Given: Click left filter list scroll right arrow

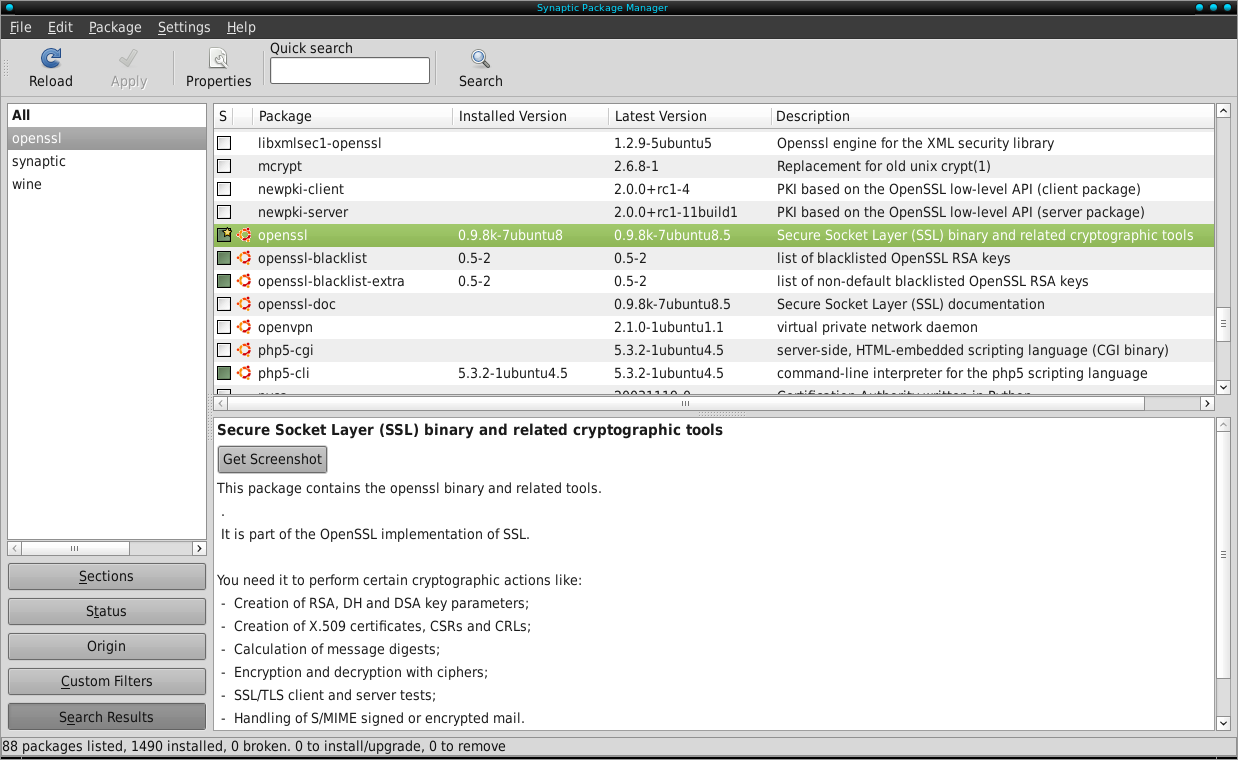Looking at the screenshot, I should (199, 548).
